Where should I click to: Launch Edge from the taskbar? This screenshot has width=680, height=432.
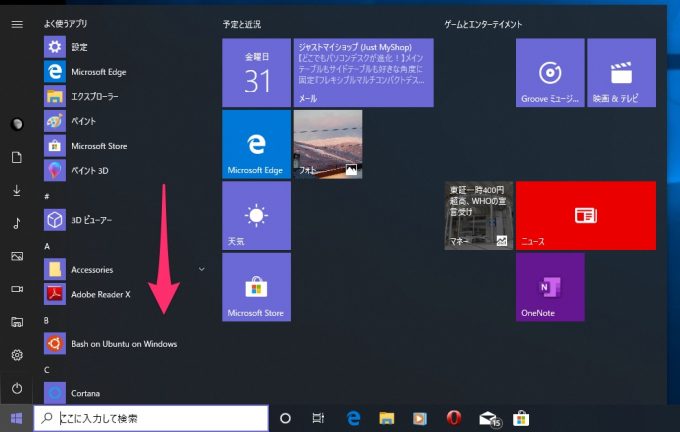coord(353,419)
